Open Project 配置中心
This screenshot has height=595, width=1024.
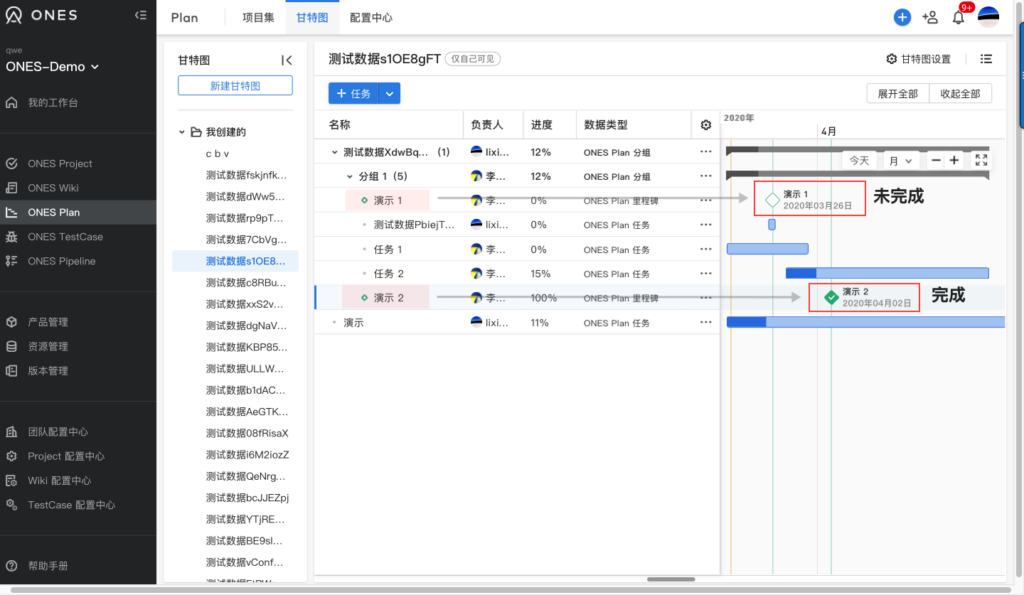click(x=65, y=456)
